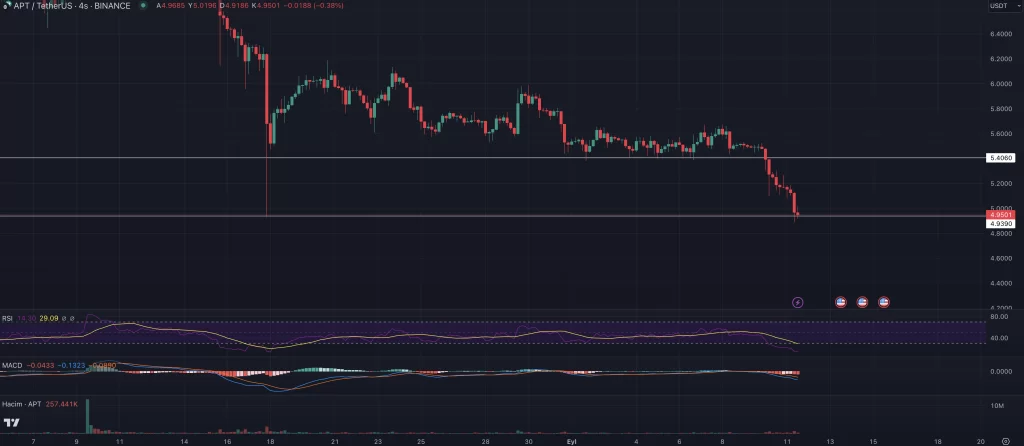1024x446 pixels.
Task: Click the red 4.9501 current price label
Action: click(x=1000, y=214)
